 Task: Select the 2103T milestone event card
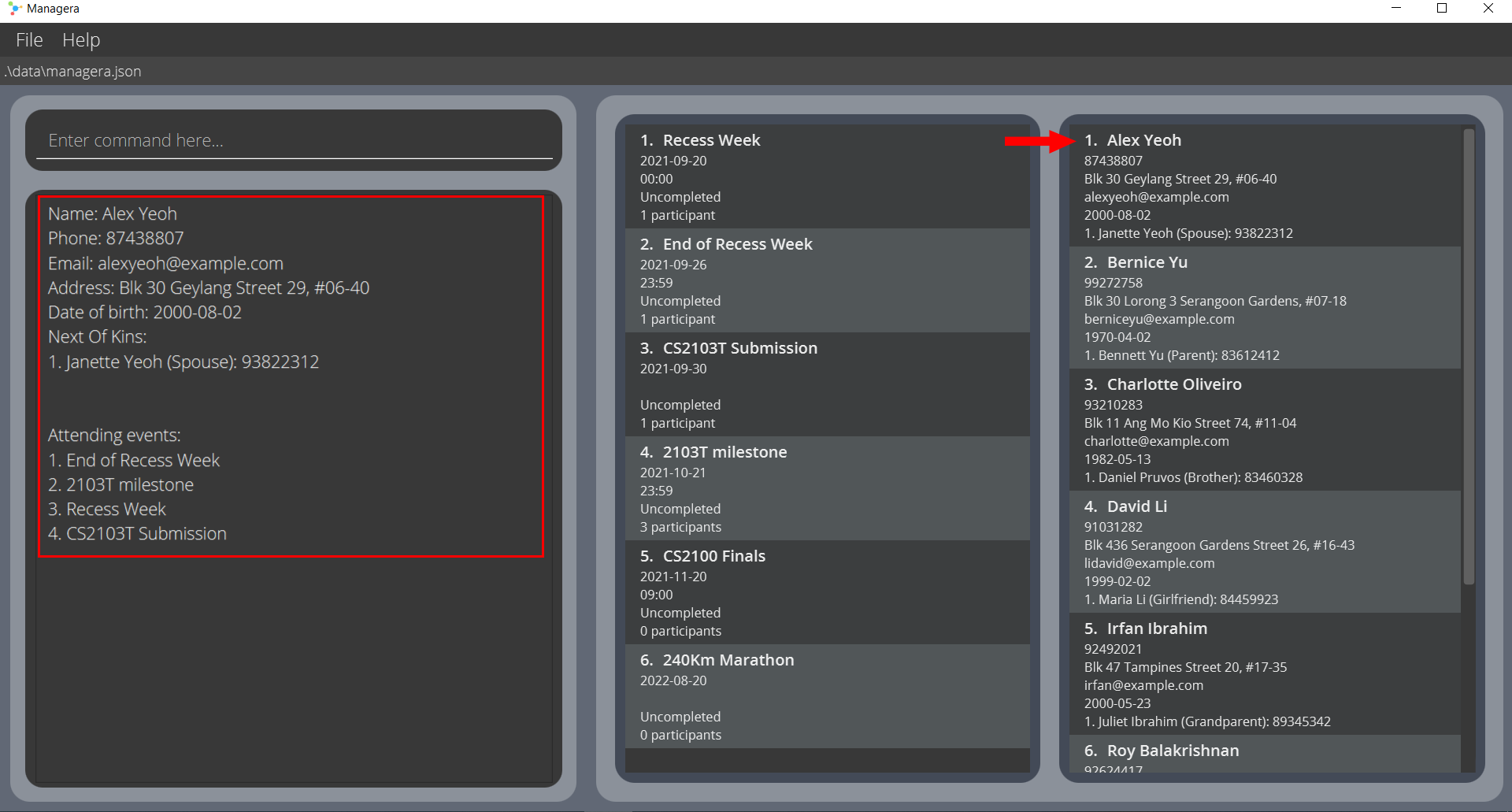point(828,488)
